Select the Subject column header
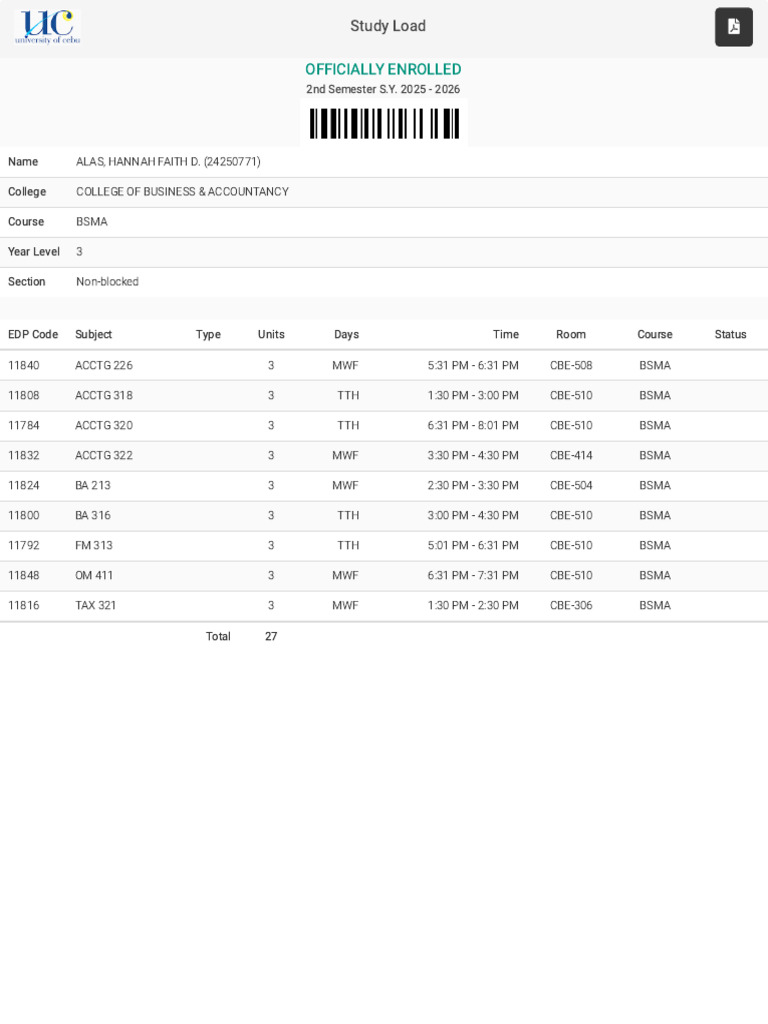 click(x=93, y=334)
